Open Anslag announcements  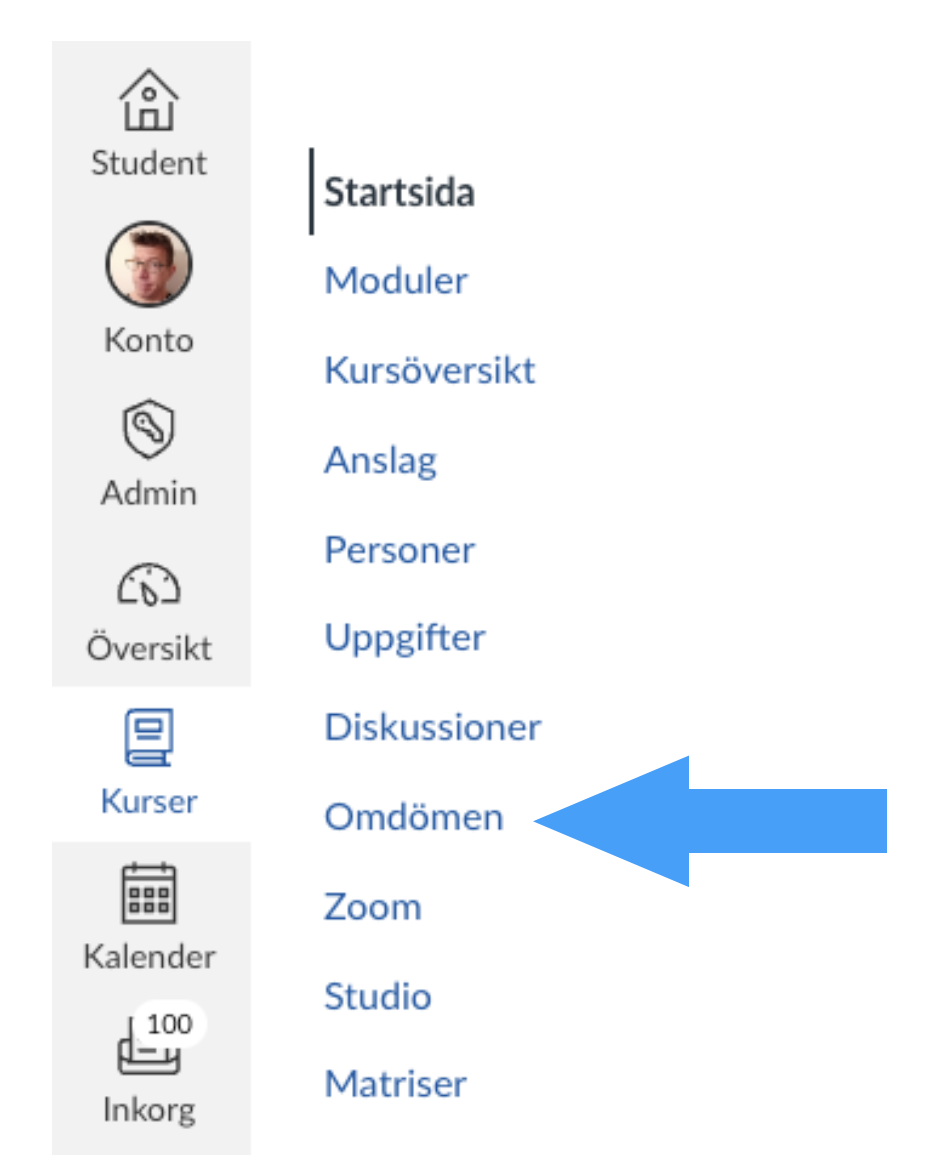click(380, 460)
